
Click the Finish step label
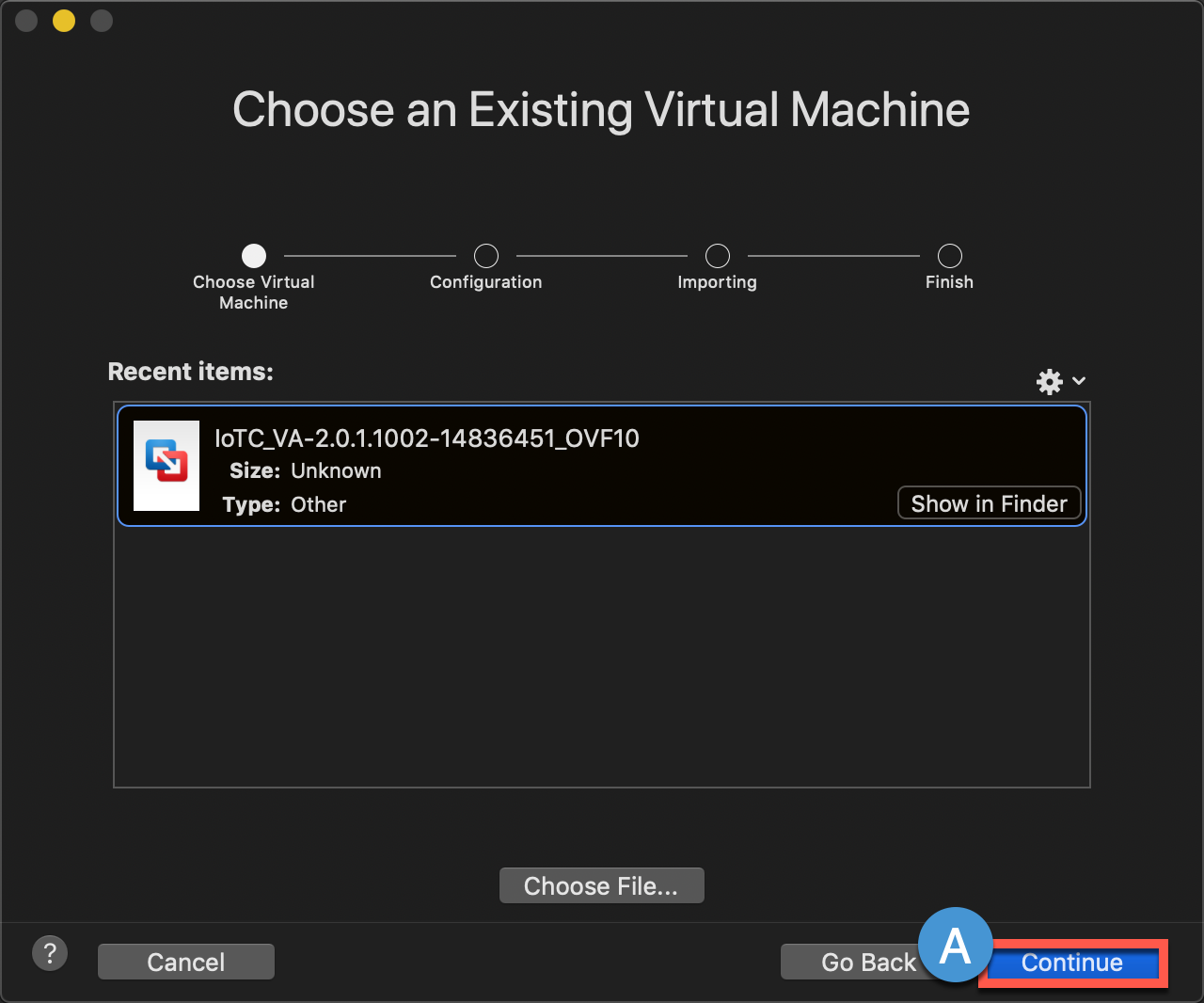click(x=949, y=282)
